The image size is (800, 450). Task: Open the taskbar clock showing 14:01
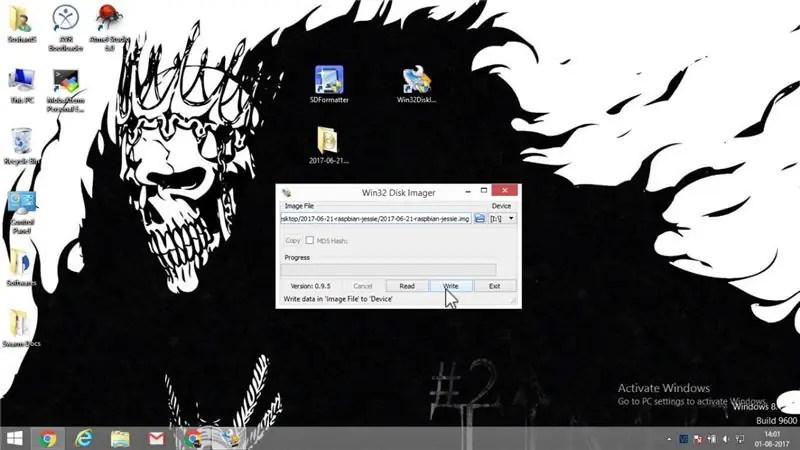pos(772,439)
